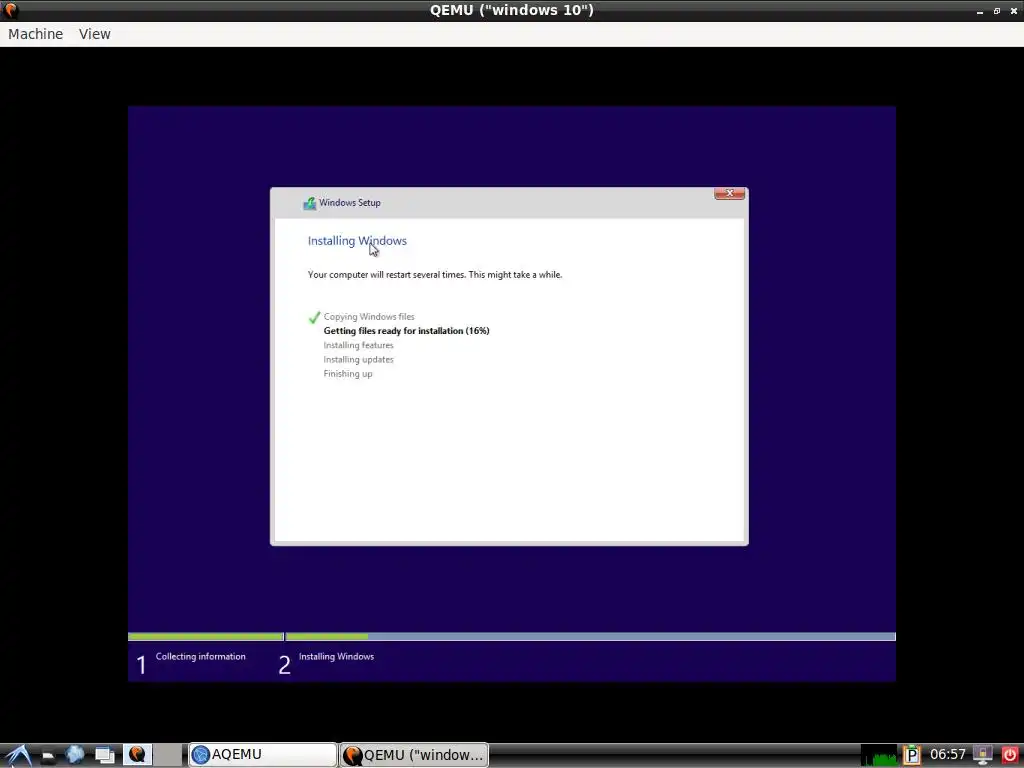Open the View menu in QEMU
Viewport: 1024px width, 768px height.
[95, 34]
